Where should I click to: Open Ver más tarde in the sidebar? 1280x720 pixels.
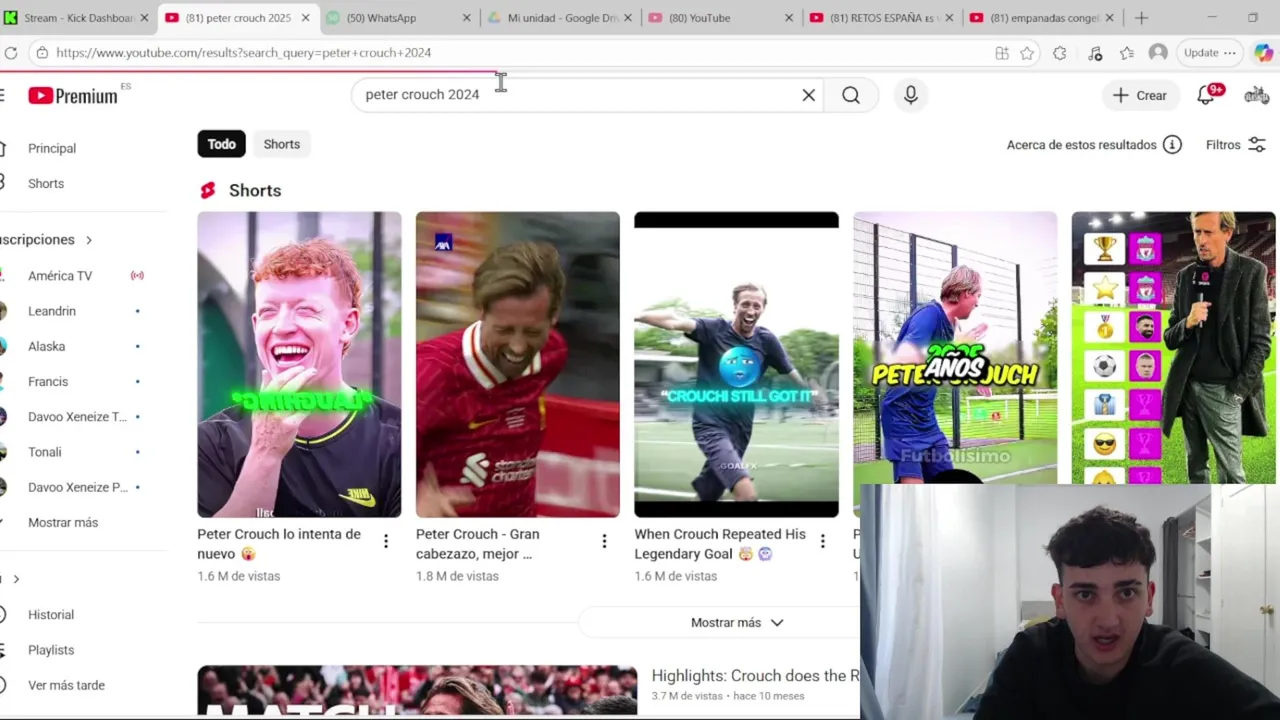(66, 685)
